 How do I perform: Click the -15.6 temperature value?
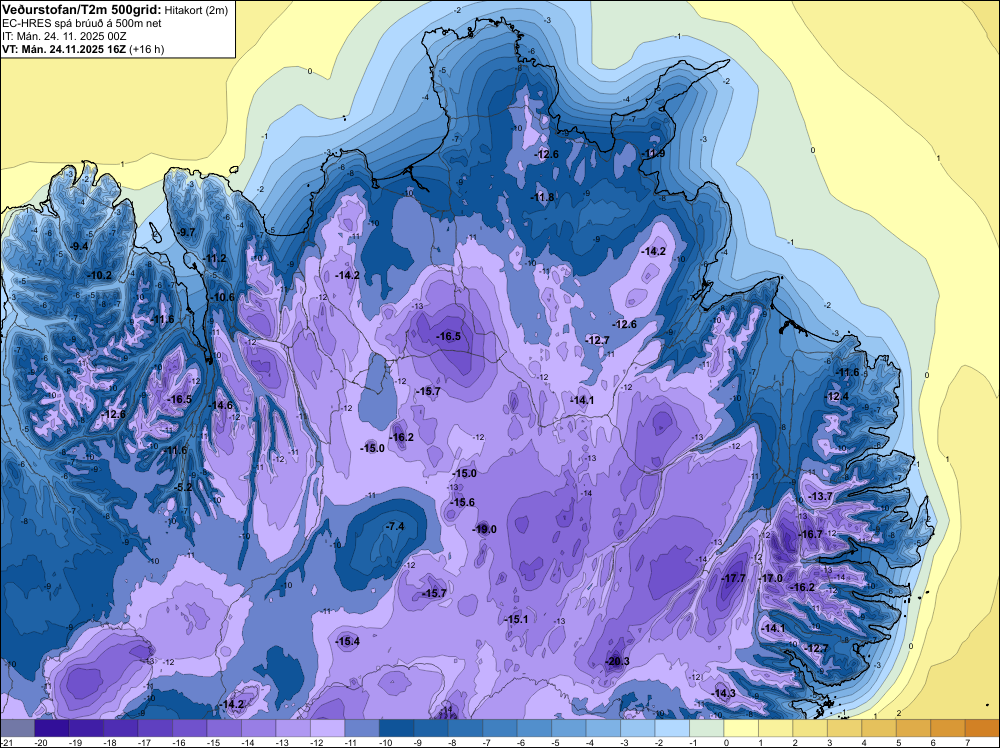click(x=462, y=502)
